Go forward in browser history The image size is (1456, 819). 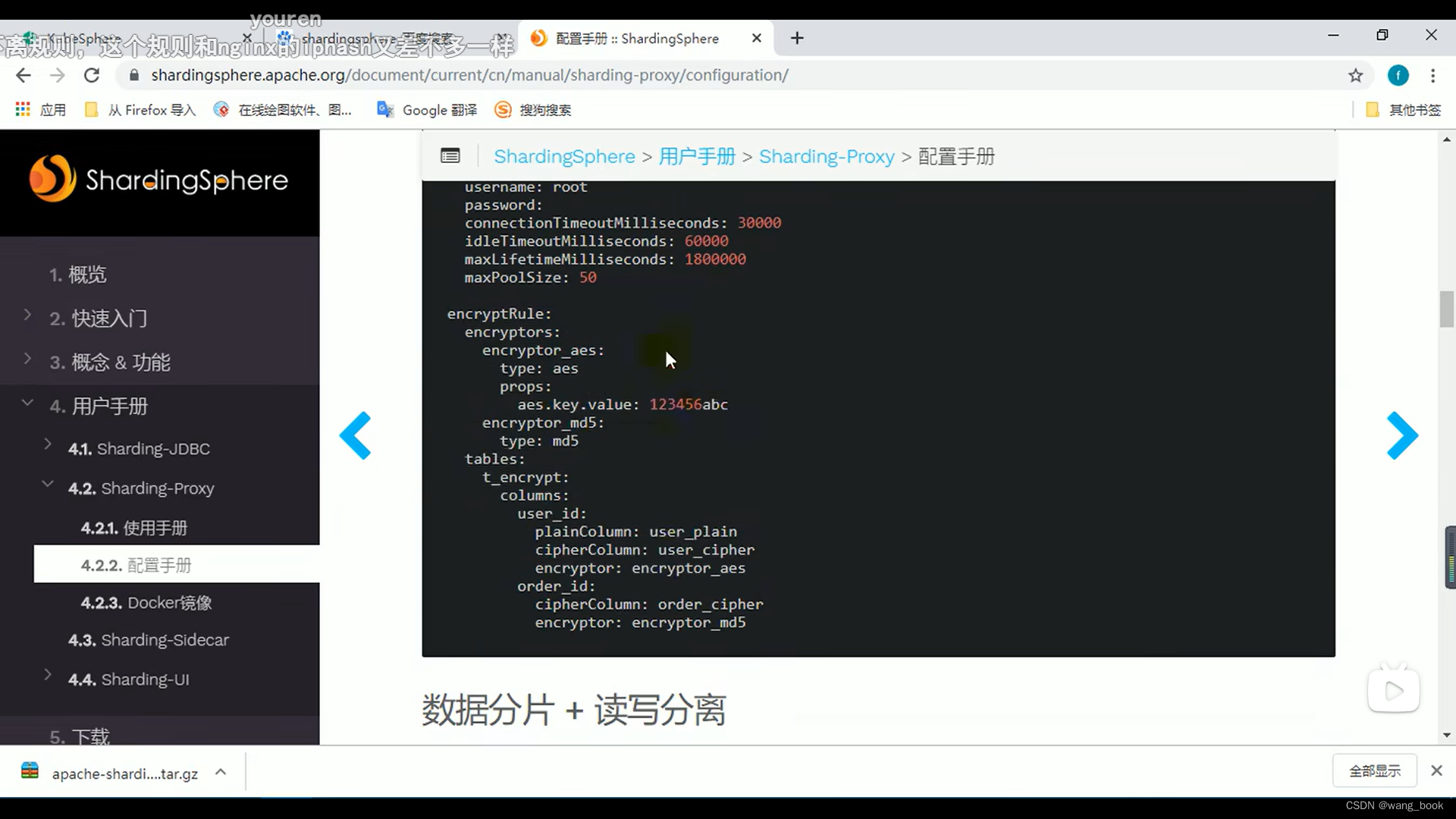[58, 75]
